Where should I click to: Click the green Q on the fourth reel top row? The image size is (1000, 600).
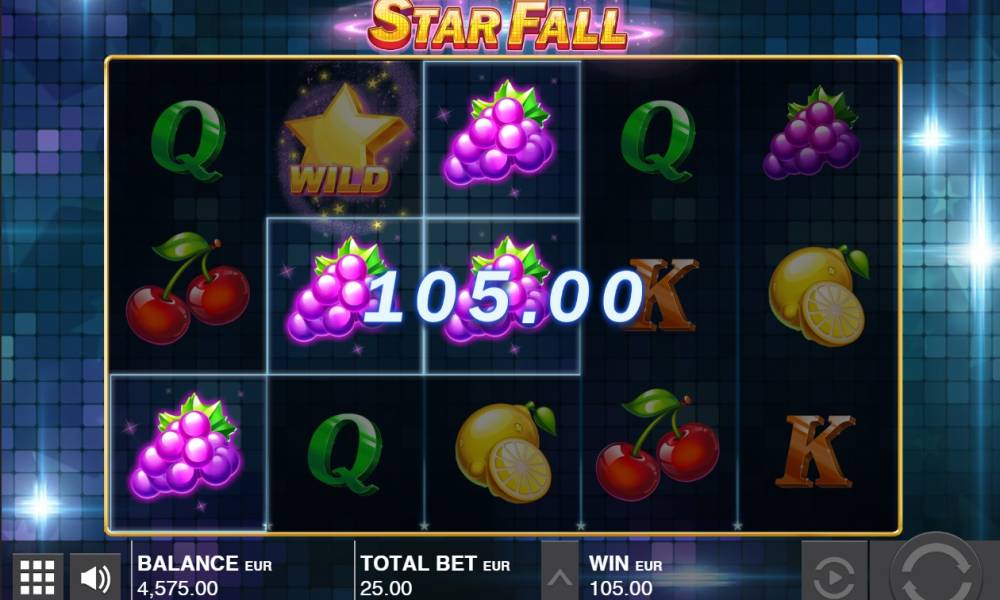658,141
